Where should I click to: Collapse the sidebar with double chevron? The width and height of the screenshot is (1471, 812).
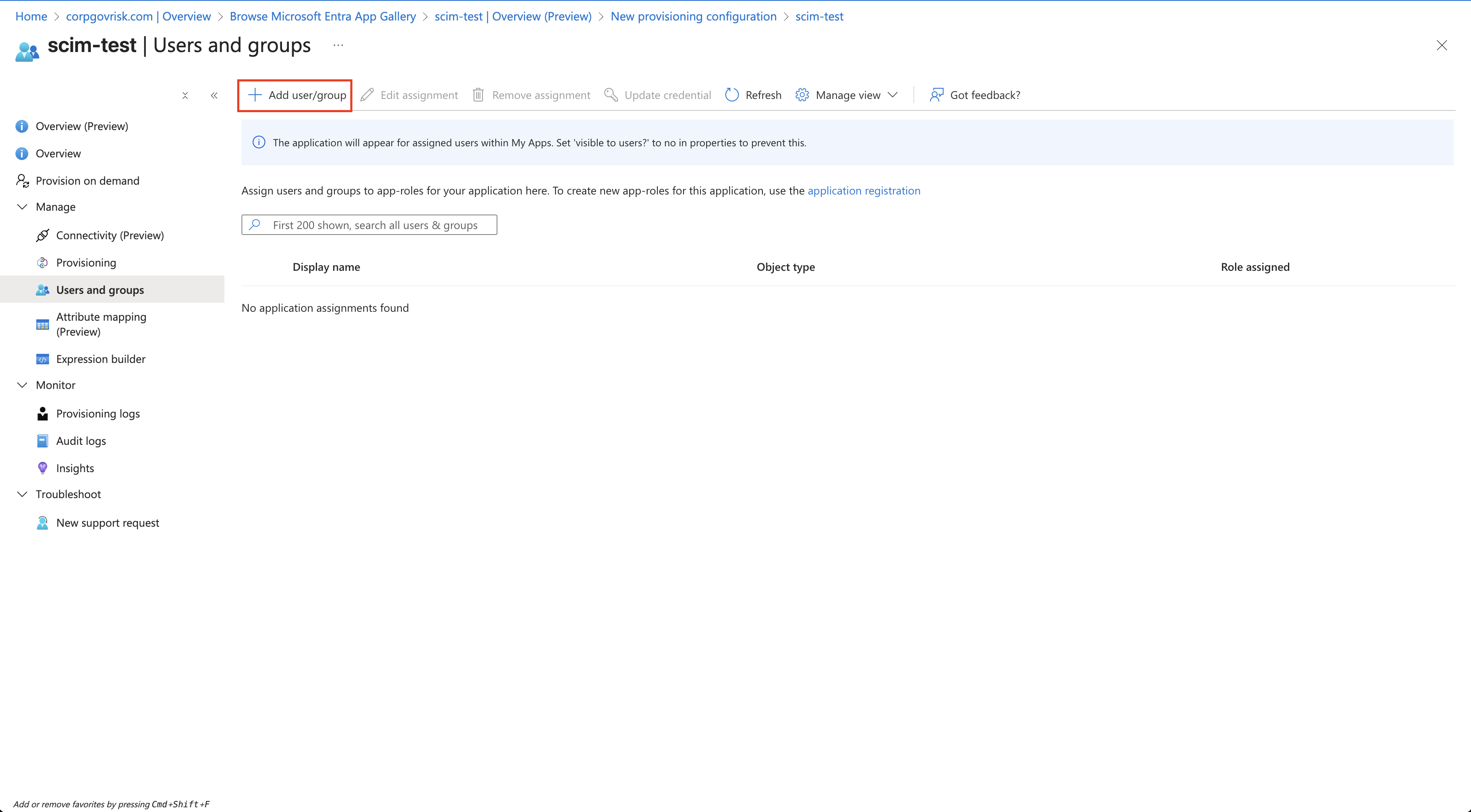[x=214, y=96]
